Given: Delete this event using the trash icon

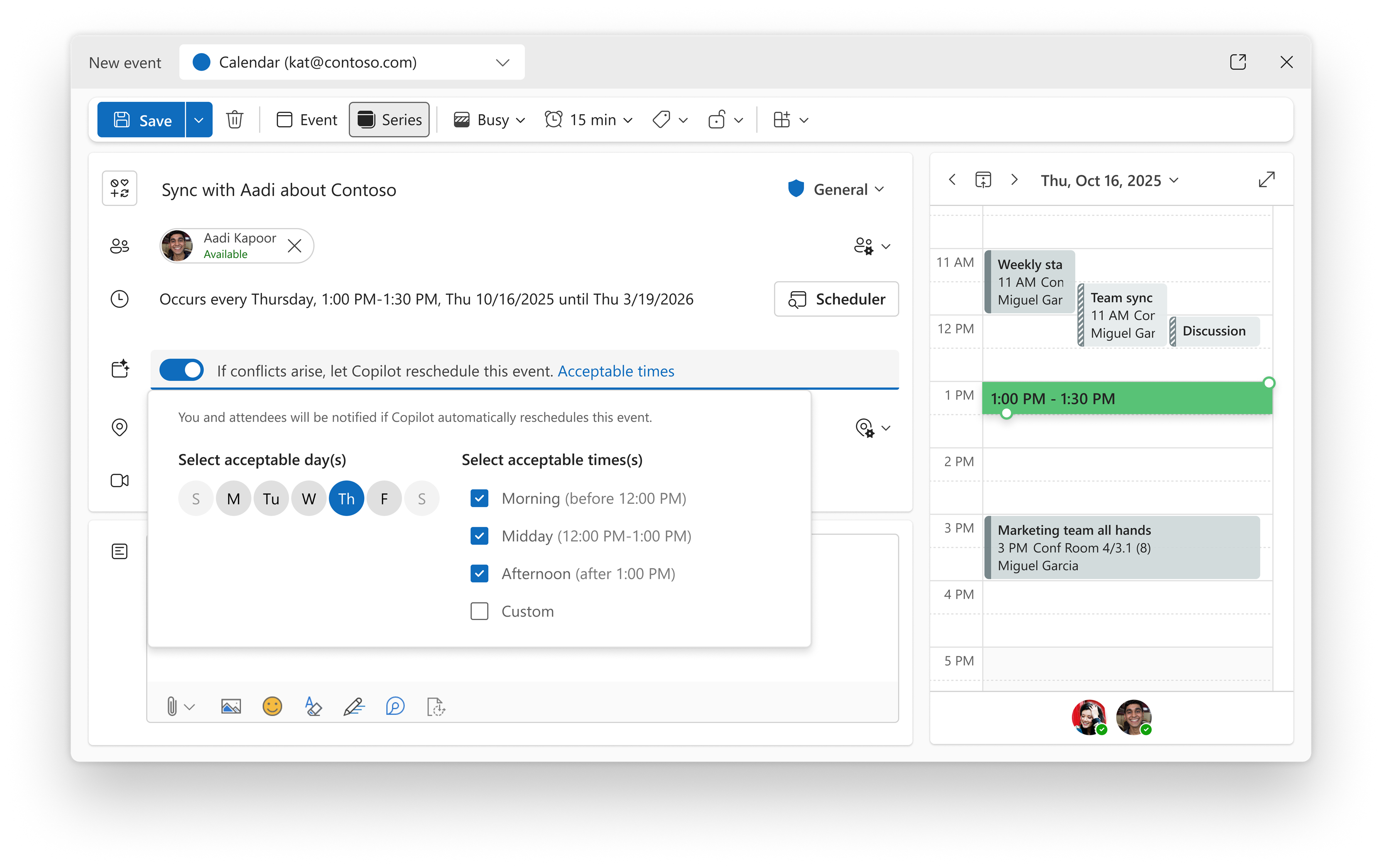Looking at the screenshot, I should (235, 120).
